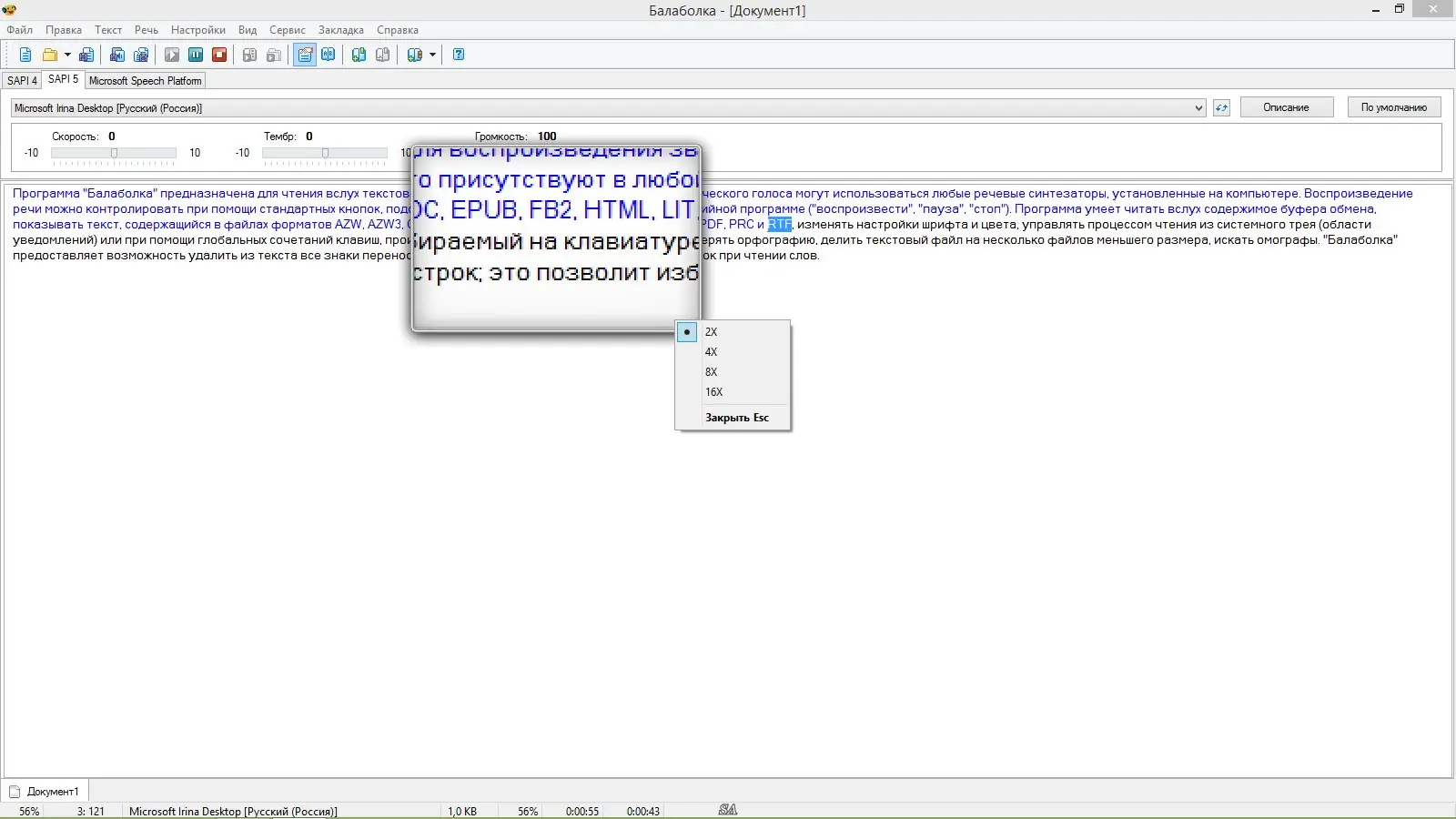Click inside the magnifier preview window
This screenshot has height=819, width=1456.
click(x=556, y=238)
